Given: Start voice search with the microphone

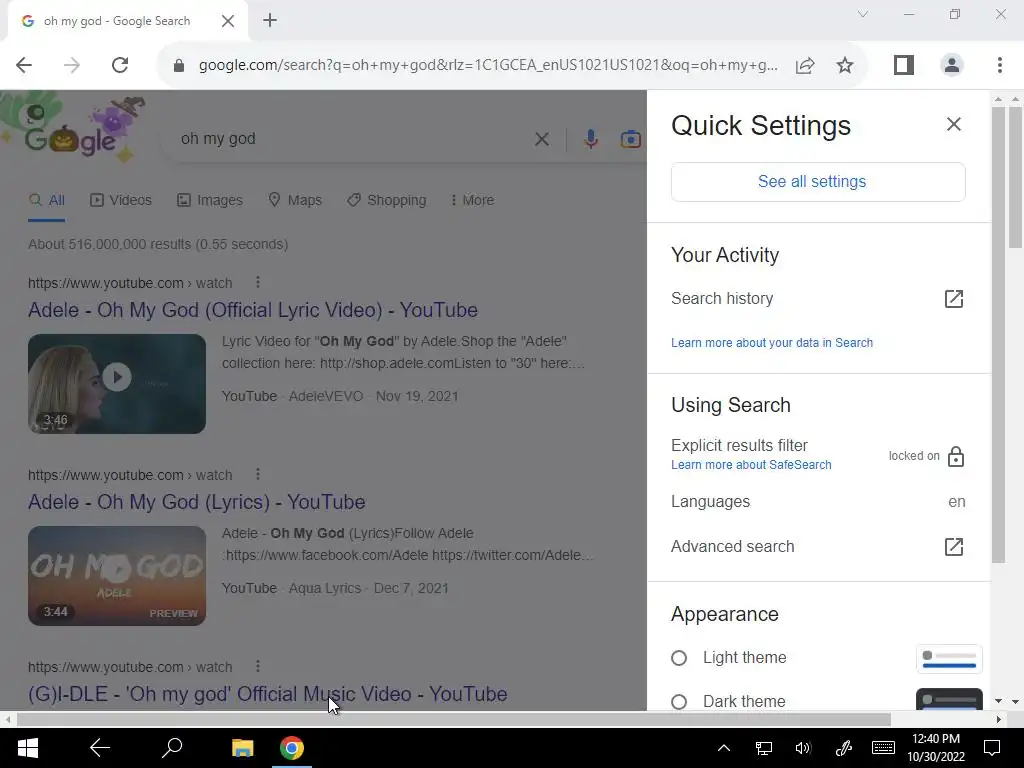Looking at the screenshot, I should pos(590,139).
